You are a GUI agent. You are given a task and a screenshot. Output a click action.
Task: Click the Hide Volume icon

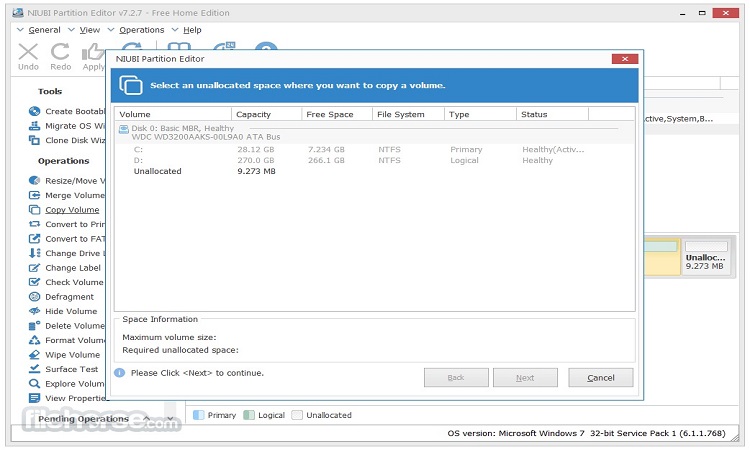pyautogui.click(x=34, y=311)
